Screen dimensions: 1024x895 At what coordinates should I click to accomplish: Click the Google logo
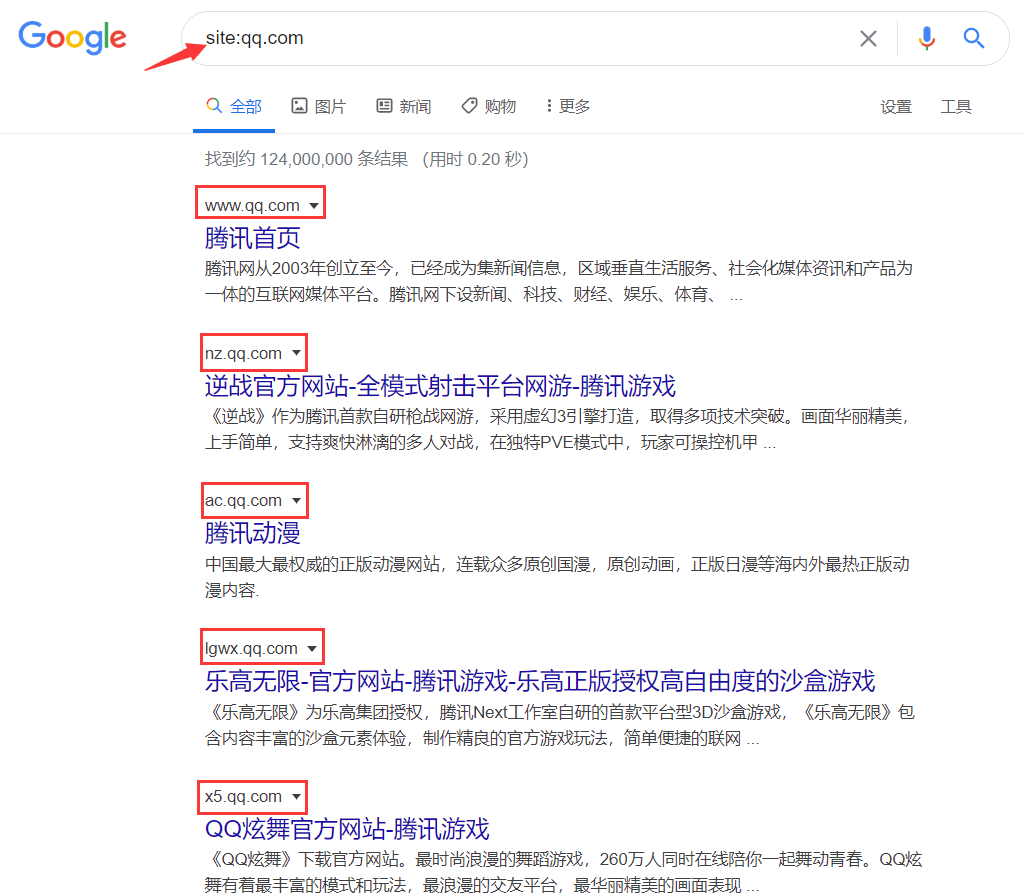click(72, 37)
